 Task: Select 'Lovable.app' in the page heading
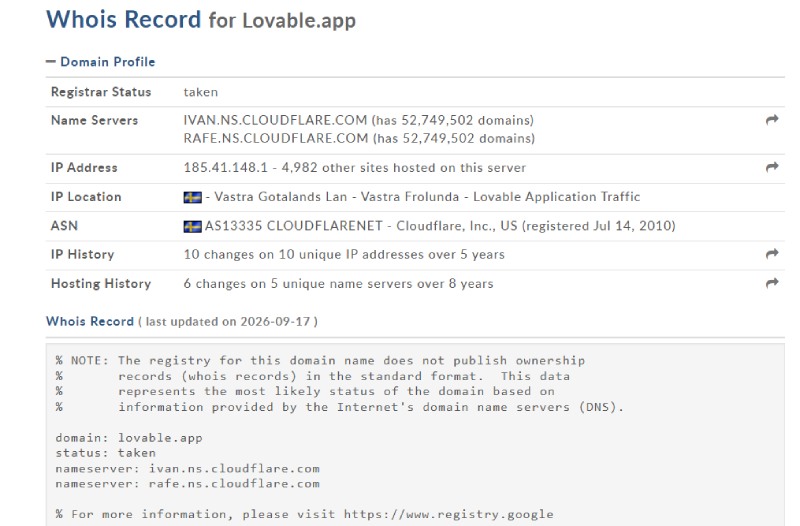tap(299, 21)
